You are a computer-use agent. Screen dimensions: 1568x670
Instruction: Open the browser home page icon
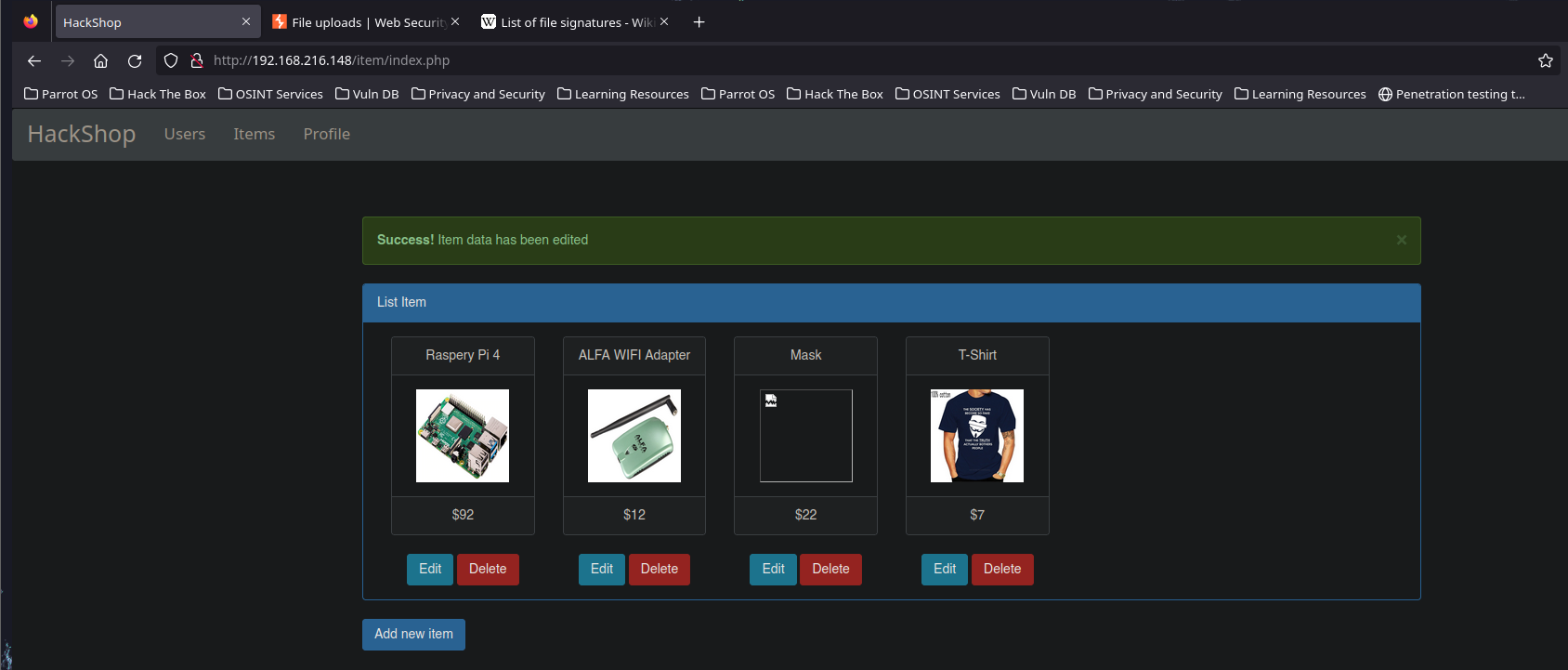tap(100, 60)
